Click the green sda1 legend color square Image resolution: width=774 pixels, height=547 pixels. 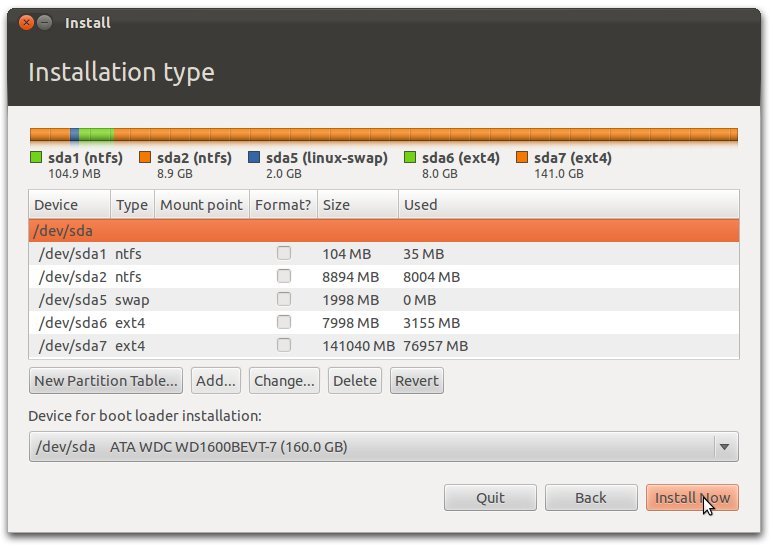(x=36, y=158)
